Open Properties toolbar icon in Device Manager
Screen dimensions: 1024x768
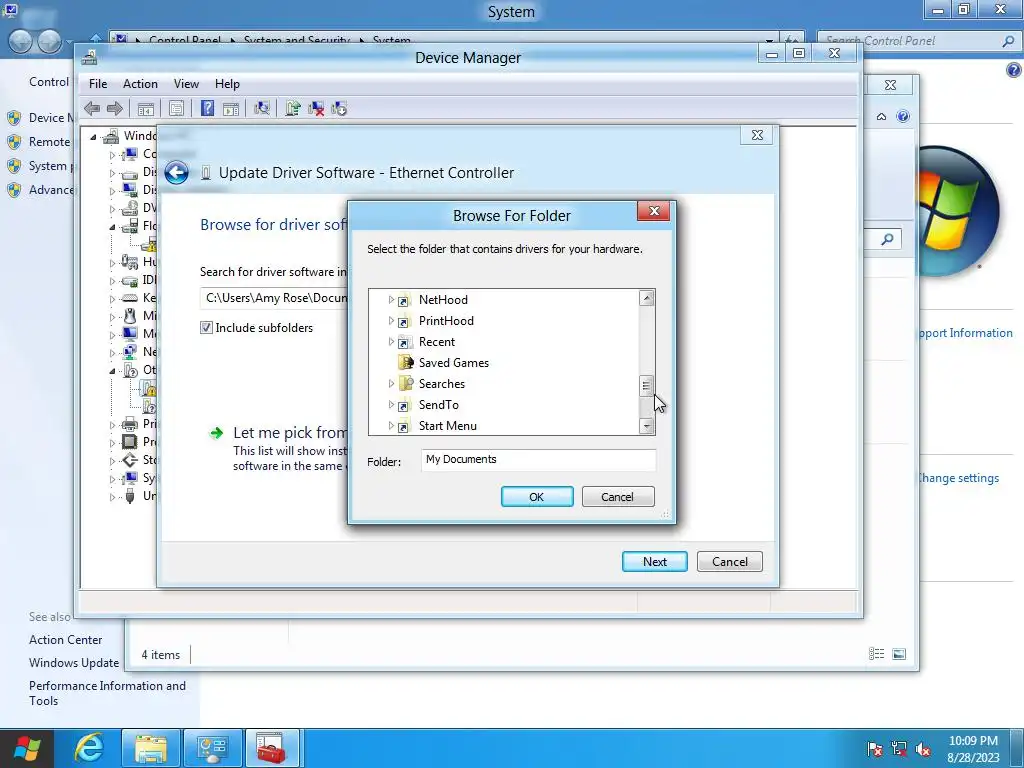tap(176, 108)
